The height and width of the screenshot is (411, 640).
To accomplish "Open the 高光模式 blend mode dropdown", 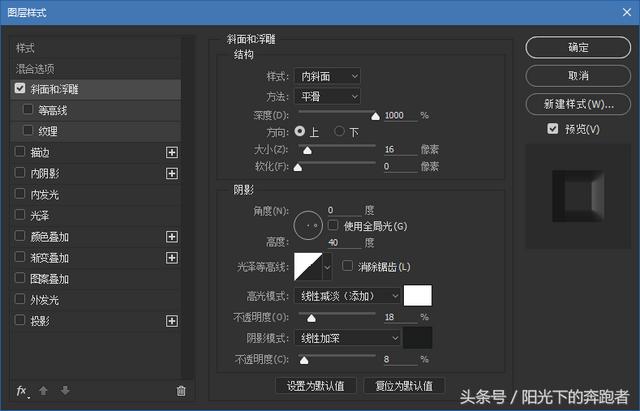I will [347, 296].
